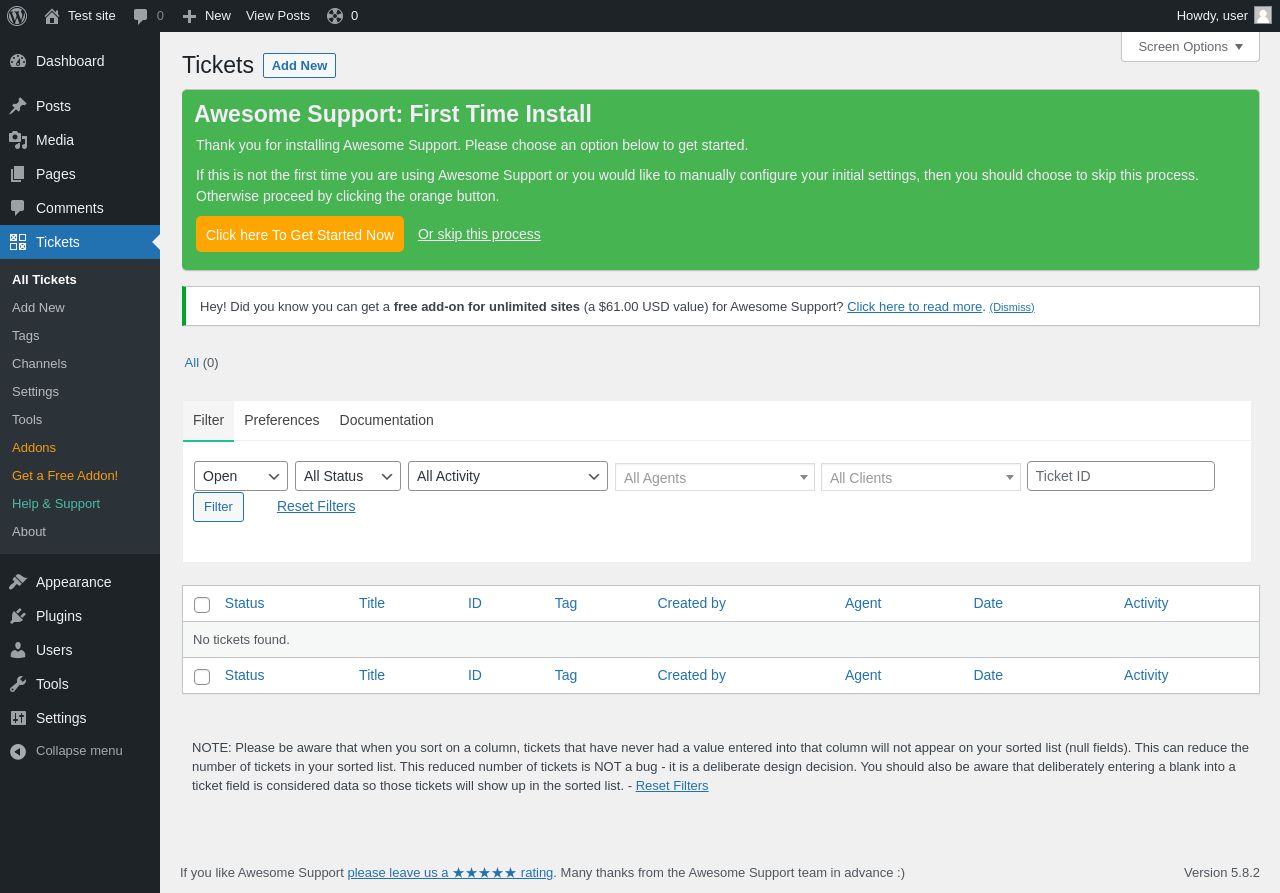Check the select-all checkbox in table header
Screen dimensions: 1280x893
pyautogui.click(x=202, y=605)
